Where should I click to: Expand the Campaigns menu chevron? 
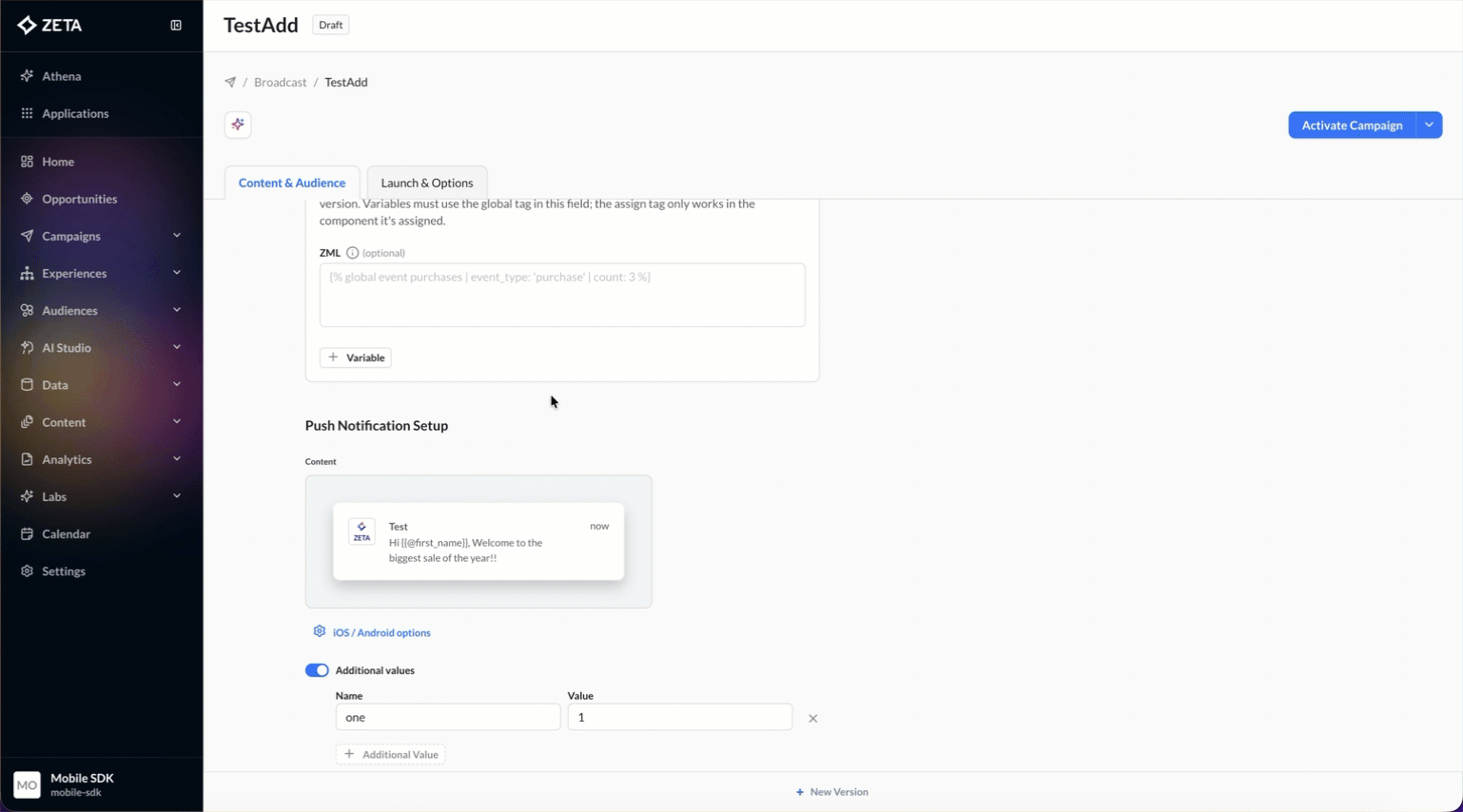177,236
